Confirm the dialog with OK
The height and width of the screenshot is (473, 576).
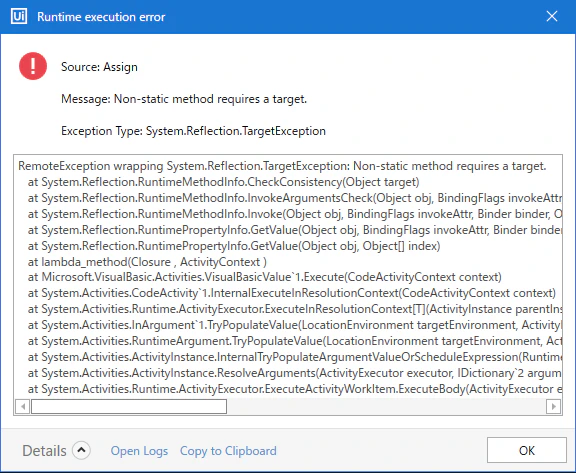(527, 450)
